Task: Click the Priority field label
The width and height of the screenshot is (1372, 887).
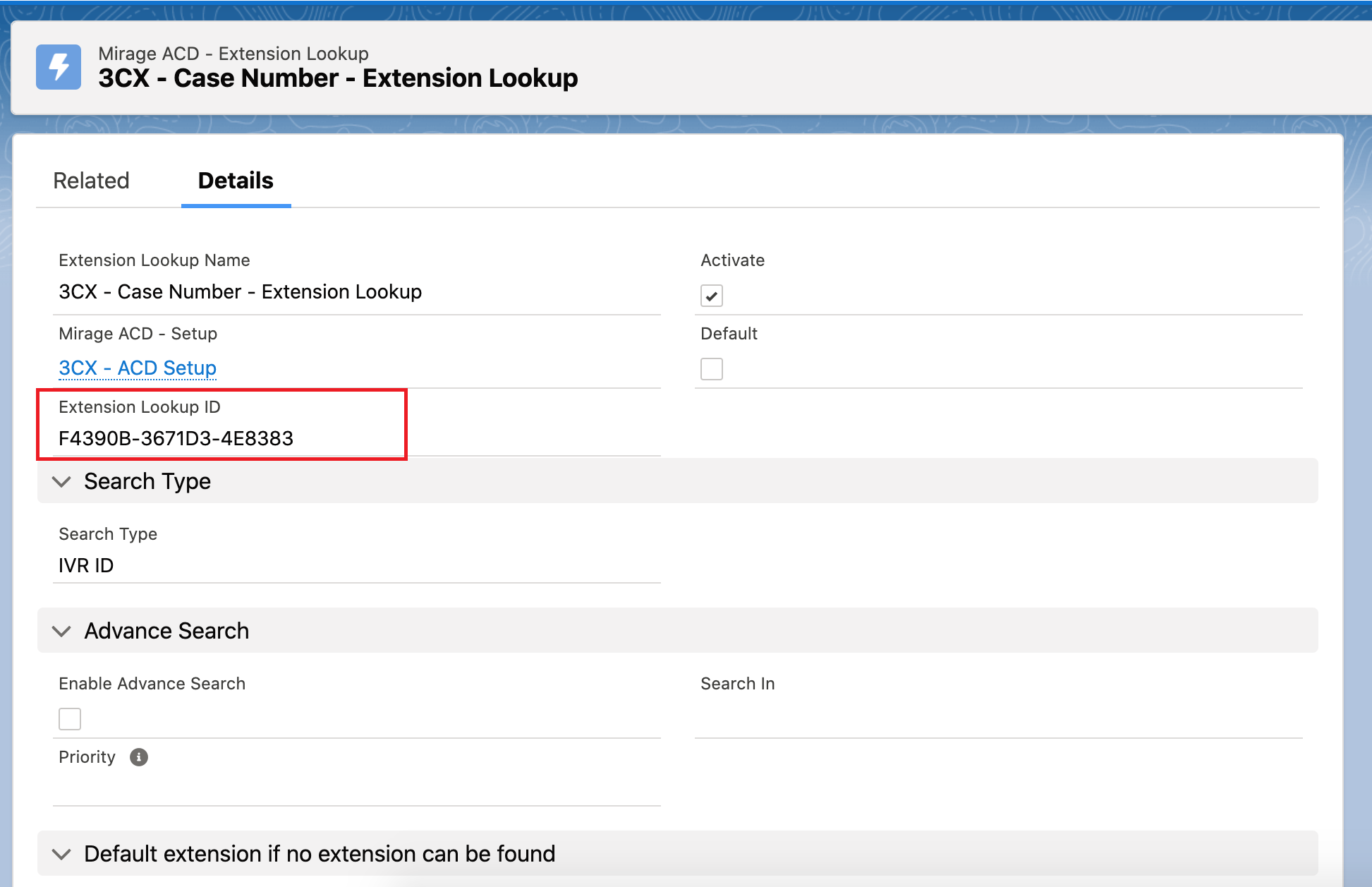Action: tap(87, 757)
